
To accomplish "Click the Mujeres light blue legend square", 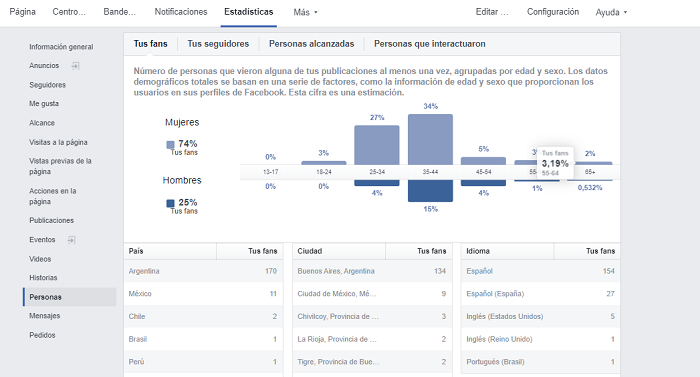I will (x=170, y=144).
